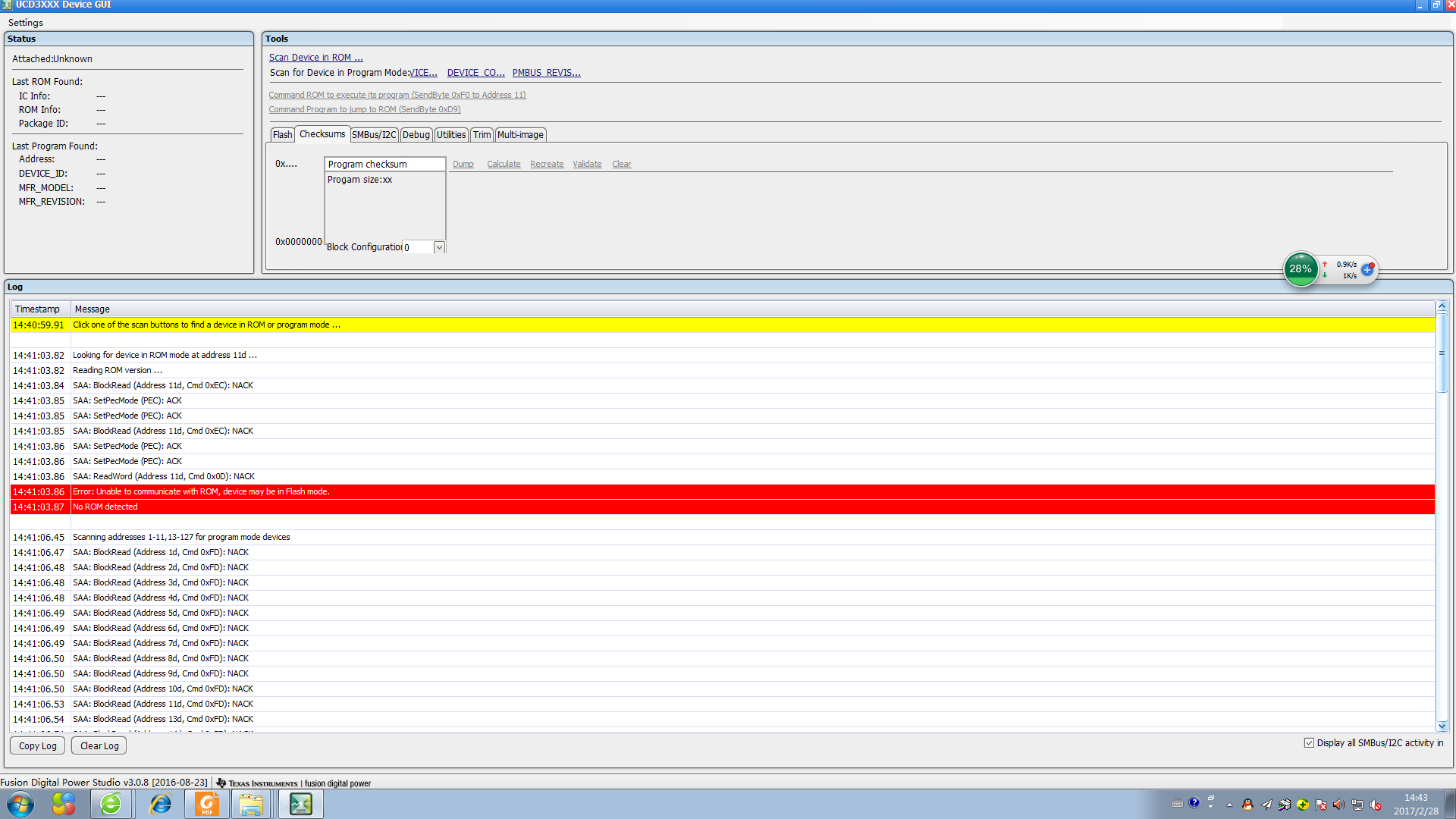
Task: Click the volume speaker tray icon
Action: click(x=1338, y=805)
